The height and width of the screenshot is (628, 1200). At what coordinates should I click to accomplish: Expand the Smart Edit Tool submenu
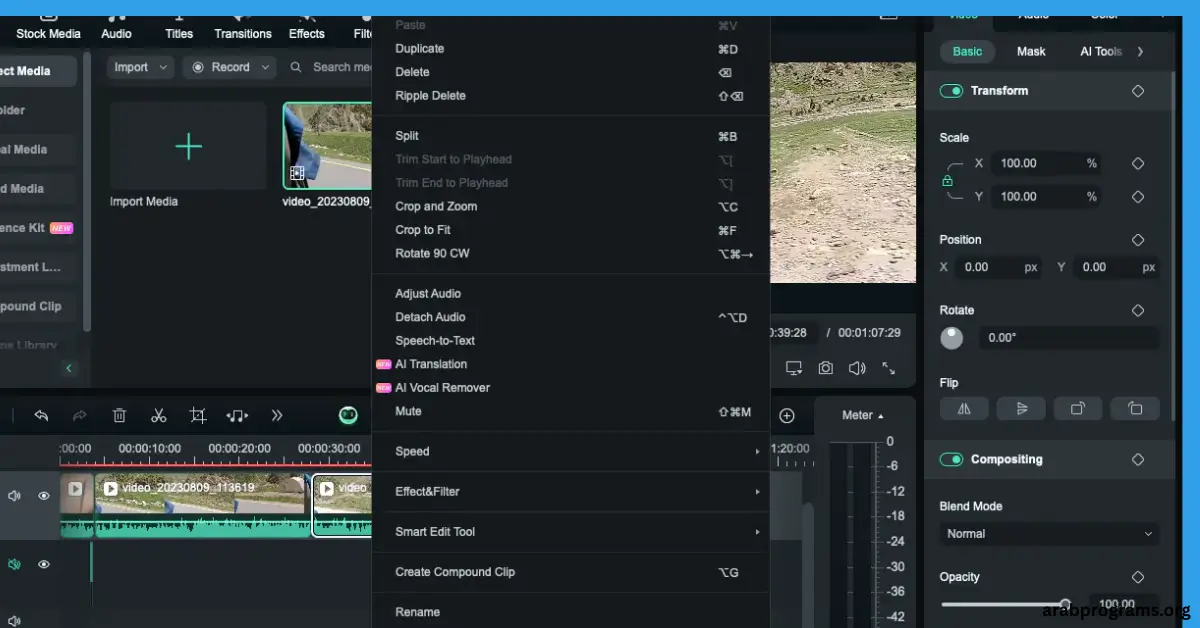(x=570, y=532)
